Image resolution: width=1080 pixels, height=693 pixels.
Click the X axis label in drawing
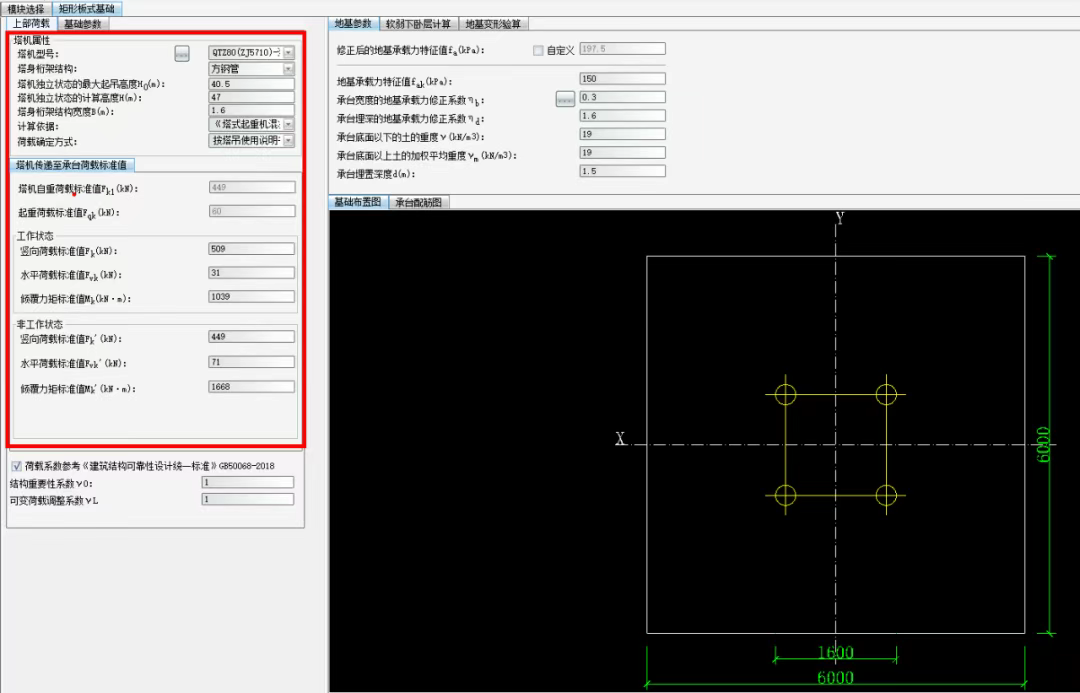coord(620,439)
